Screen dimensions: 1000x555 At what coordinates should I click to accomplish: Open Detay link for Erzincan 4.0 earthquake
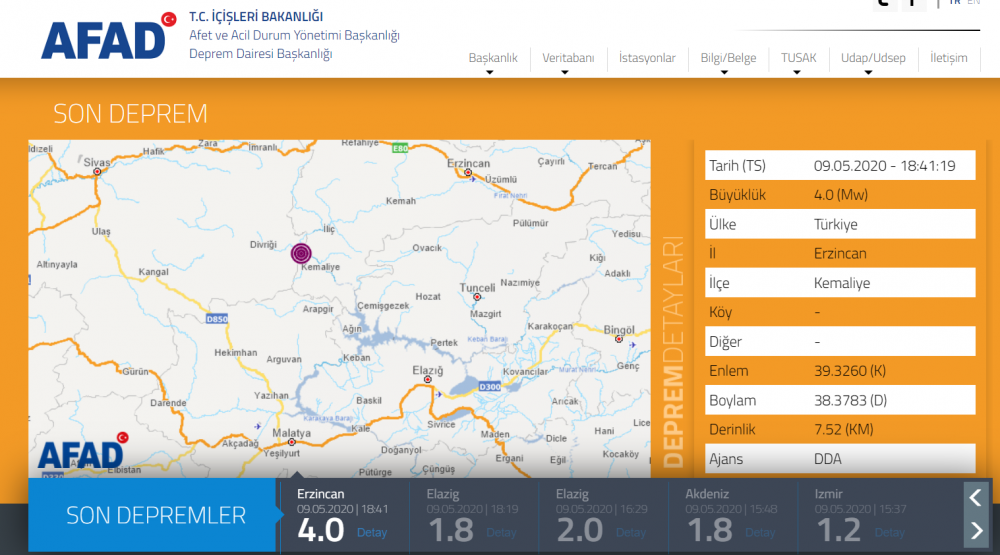click(x=372, y=532)
